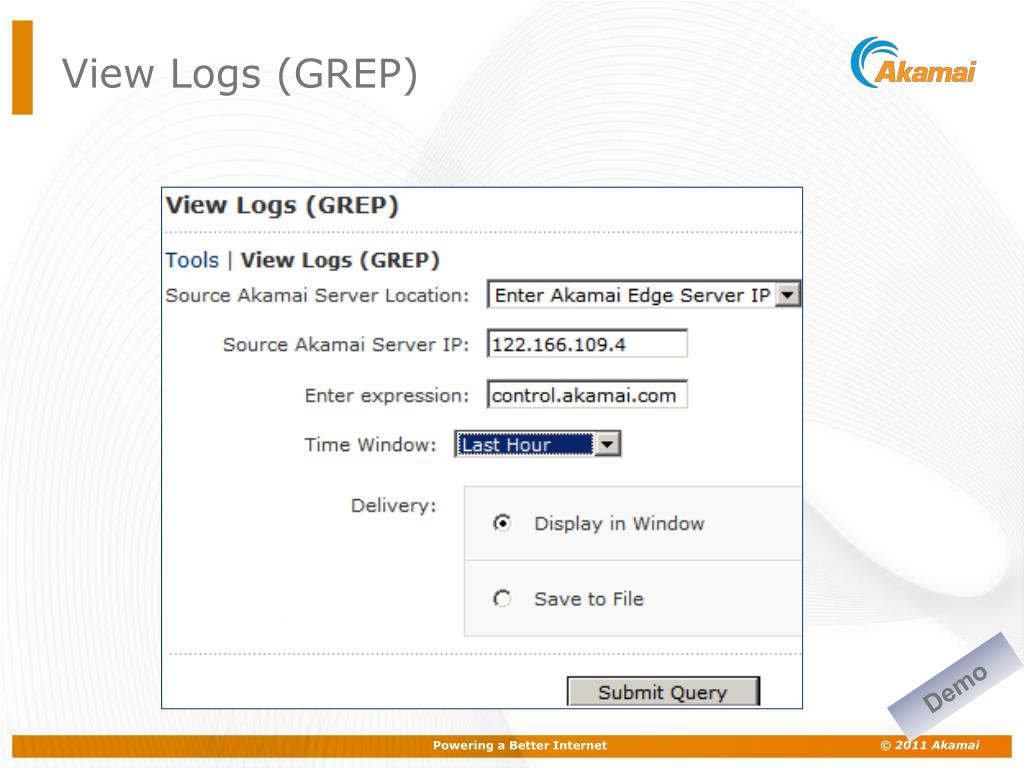Click the Akamai logo
Screen dimensions: 1024x768
tap(914, 63)
